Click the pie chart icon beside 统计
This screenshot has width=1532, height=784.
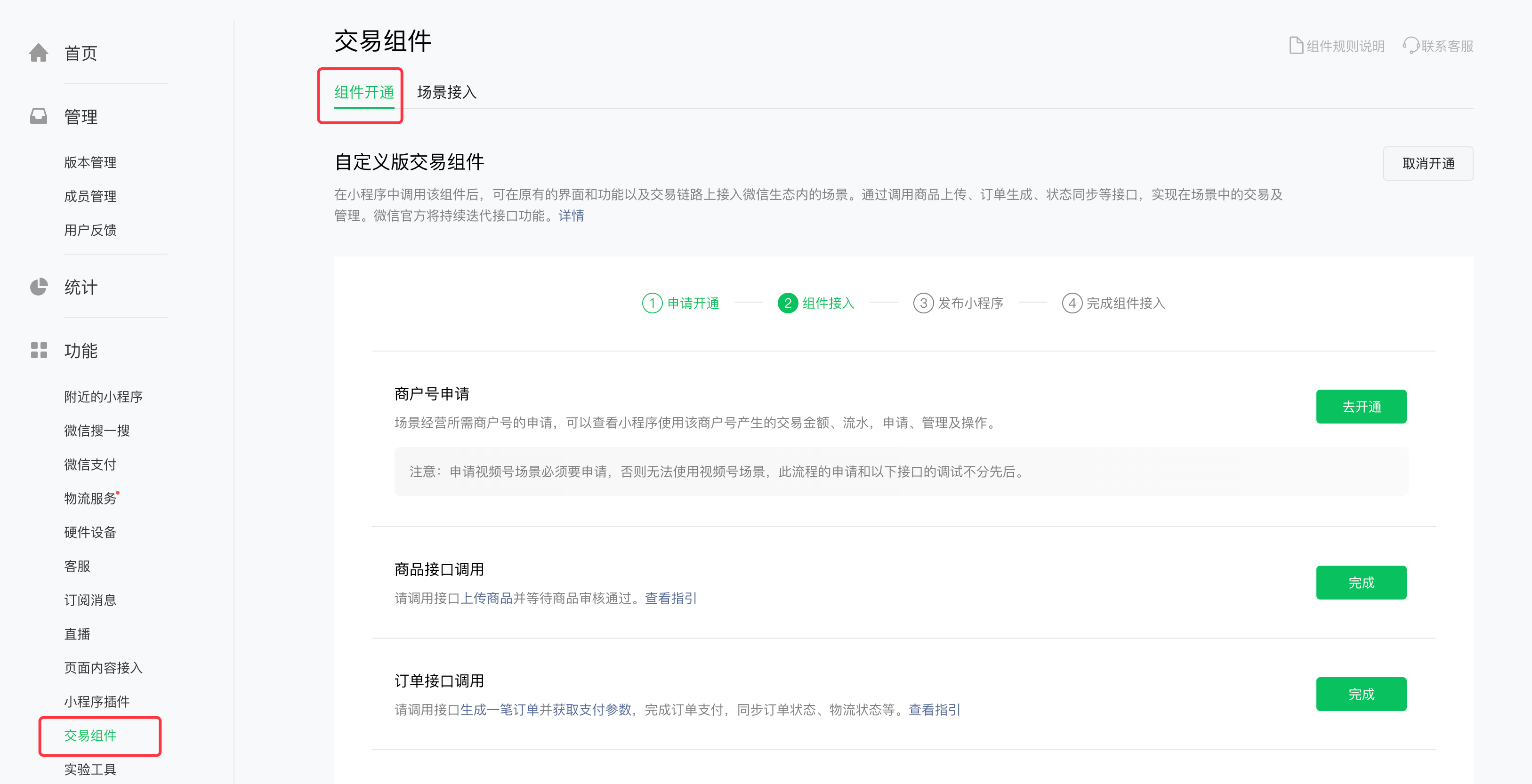(39, 287)
